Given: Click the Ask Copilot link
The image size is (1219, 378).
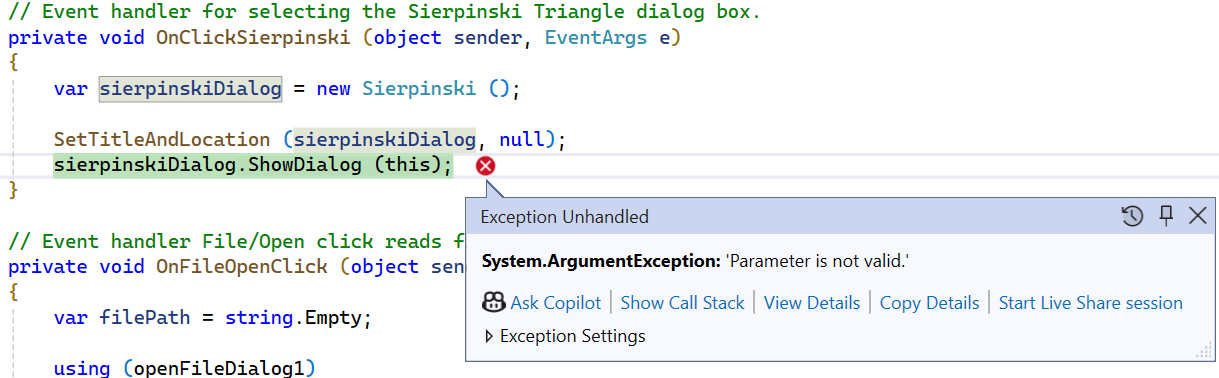Looking at the screenshot, I should click(x=556, y=303).
